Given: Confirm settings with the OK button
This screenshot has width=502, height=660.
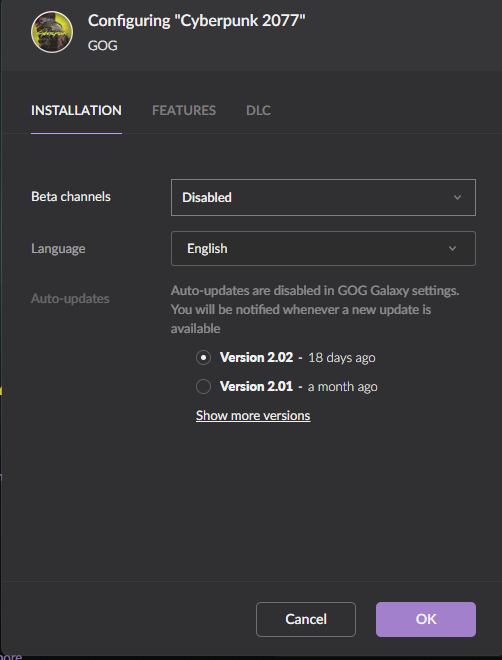Looking at the screenshot, I should tap(426, 619).
